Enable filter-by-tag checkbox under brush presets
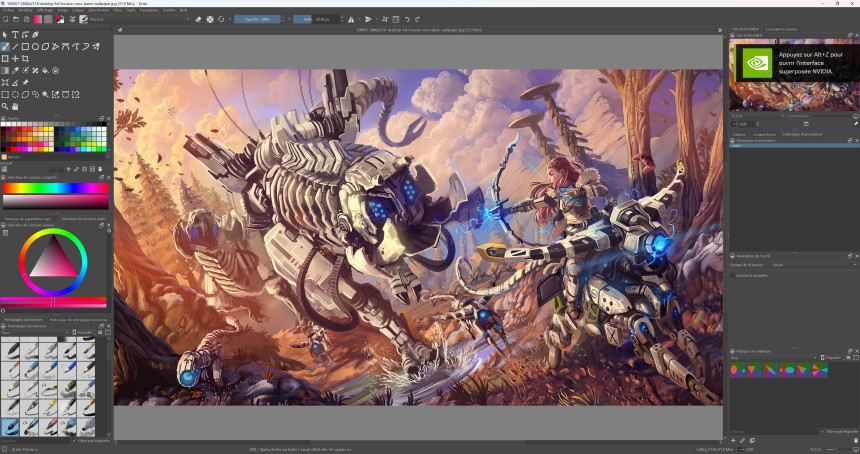860x454 pixels. 75,440
